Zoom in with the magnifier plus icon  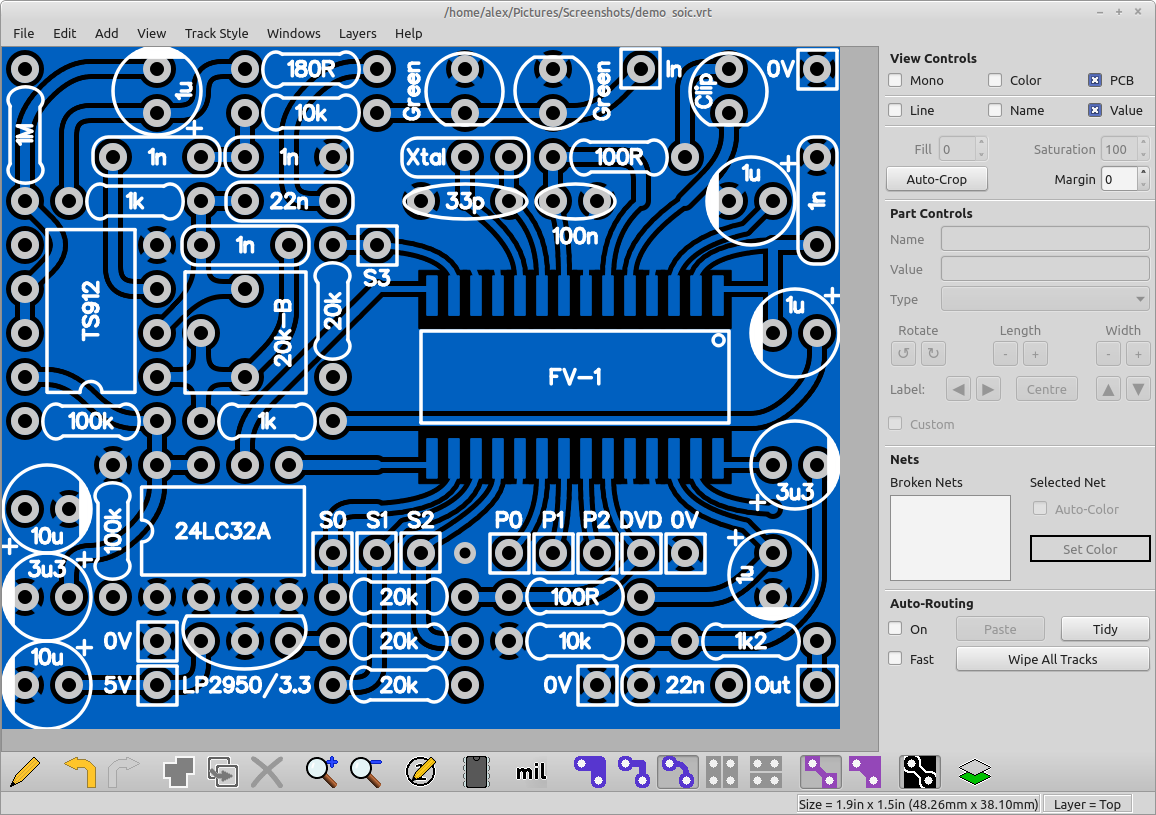(322, 771)
